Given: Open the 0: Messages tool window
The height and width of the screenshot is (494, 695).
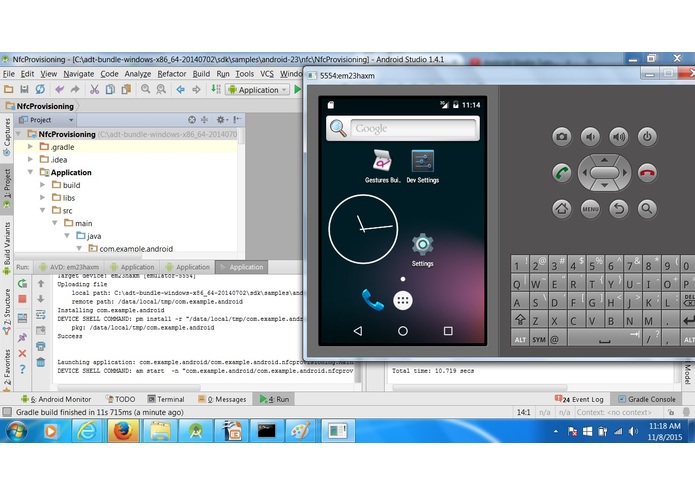Looking at the screenshot, I should pyautogui.click(x=222, y=399).
